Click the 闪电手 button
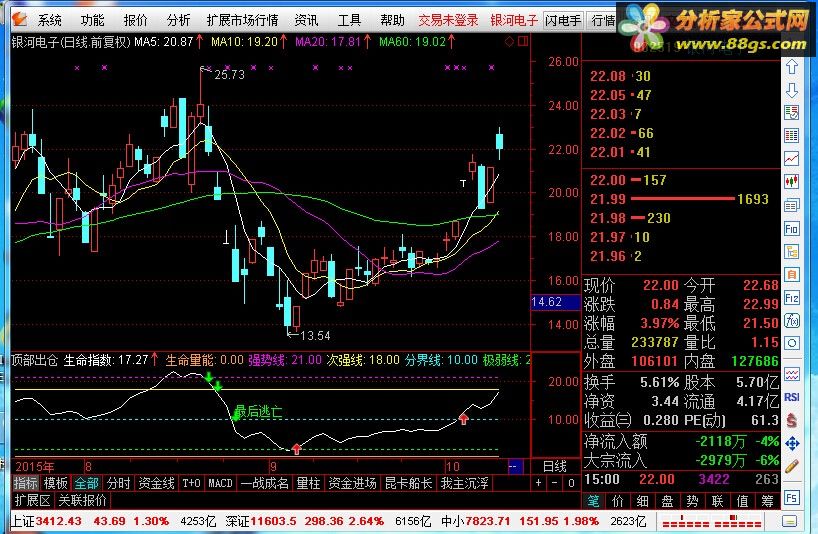Screen dimensions: 818x534 click(562, 20)
